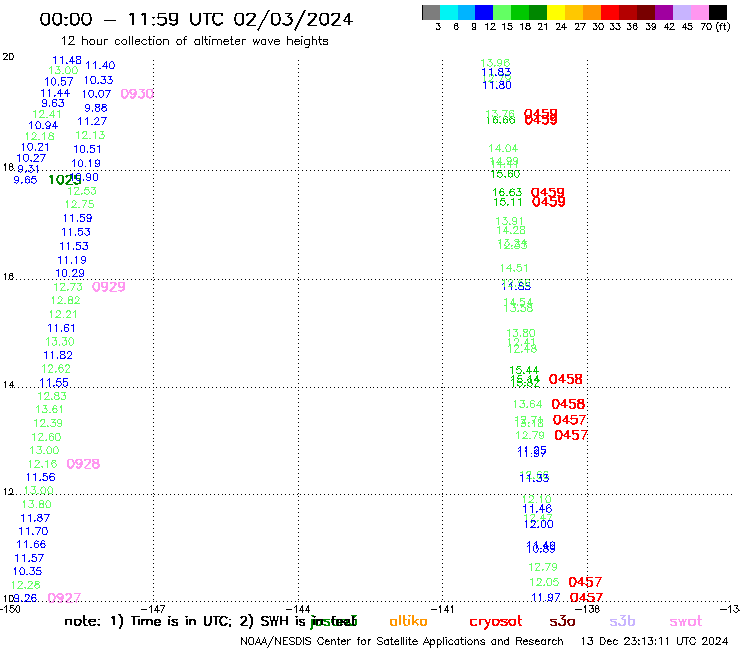Click the '13 Dec 23:13:11 UTC 2024' timestamp

coord(654,641)
